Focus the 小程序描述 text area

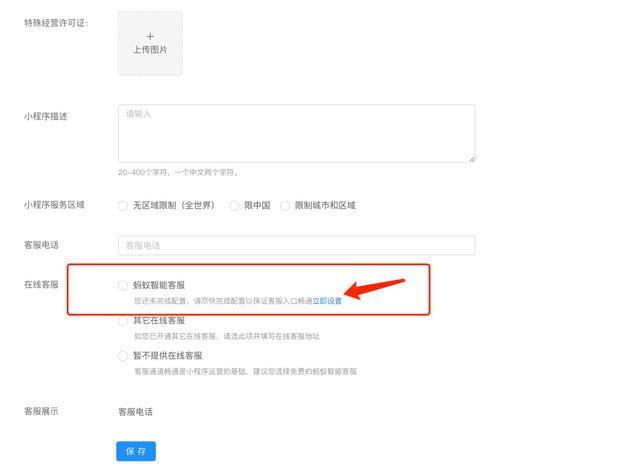click(x=296, y=133)
